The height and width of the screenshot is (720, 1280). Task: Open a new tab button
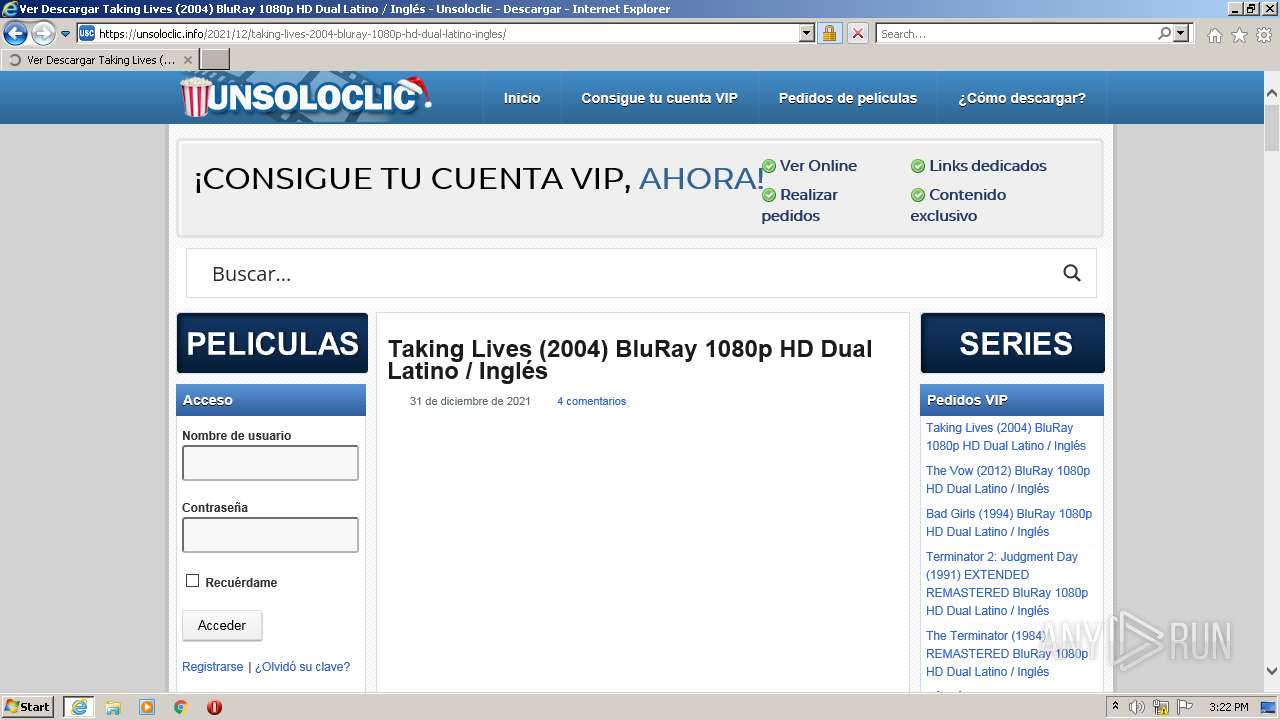[215, 60]
